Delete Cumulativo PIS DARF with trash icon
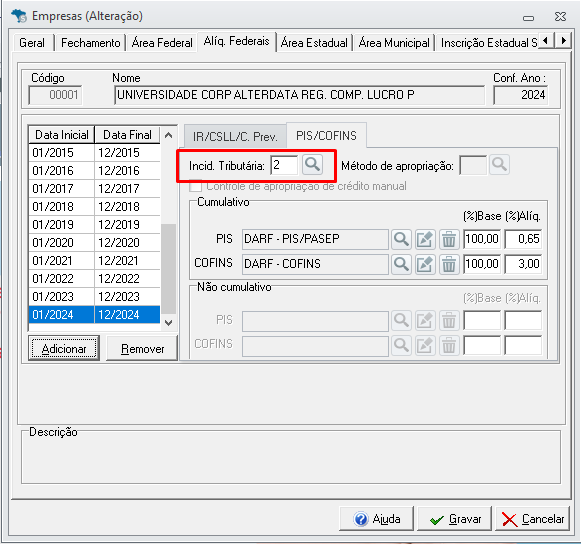Image resolution: width=581 pixels, height=544 pixels. click(x=449, y=239)
